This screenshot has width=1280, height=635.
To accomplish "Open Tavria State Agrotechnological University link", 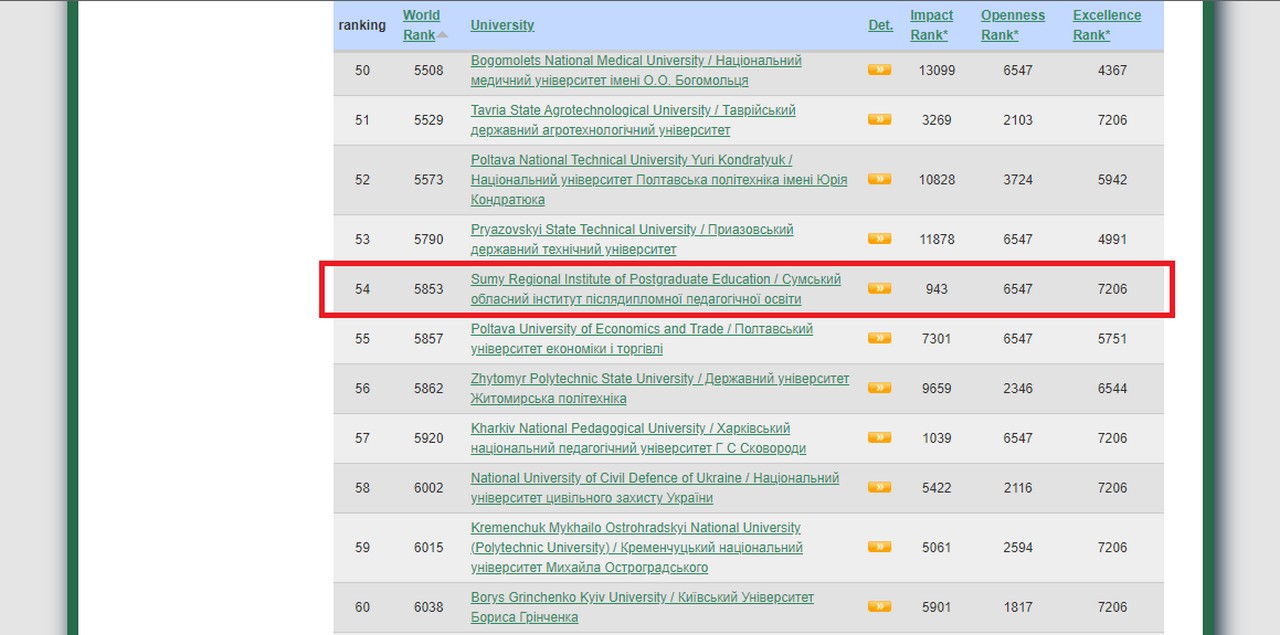I will [633, 120].
